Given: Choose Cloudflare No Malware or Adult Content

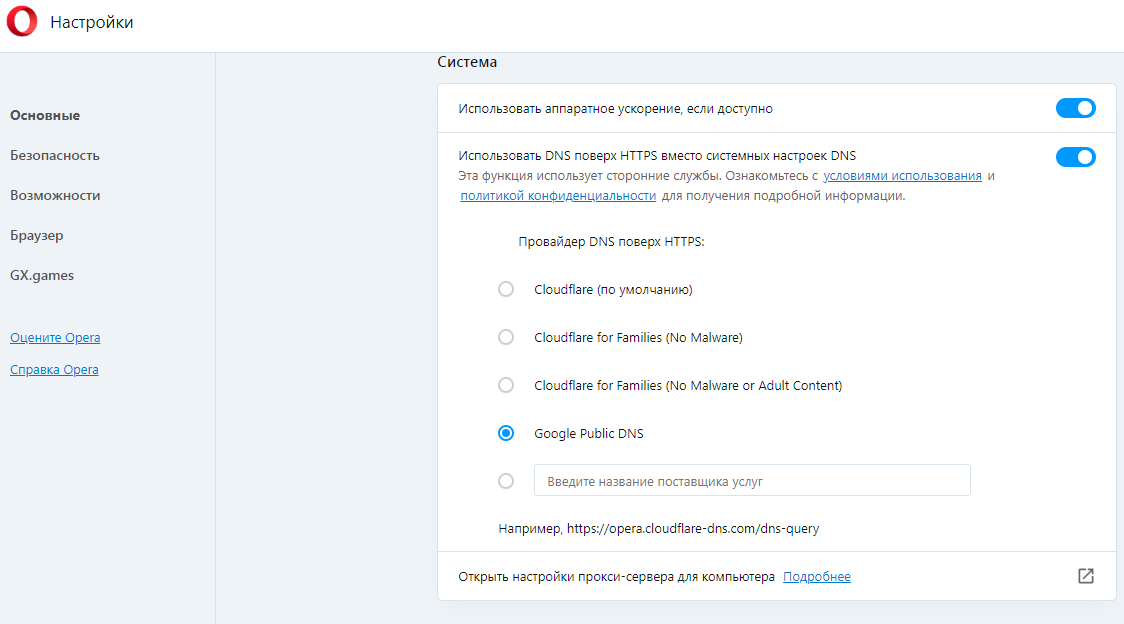Looking at the screenshot, I should click(x=506, y=385).
